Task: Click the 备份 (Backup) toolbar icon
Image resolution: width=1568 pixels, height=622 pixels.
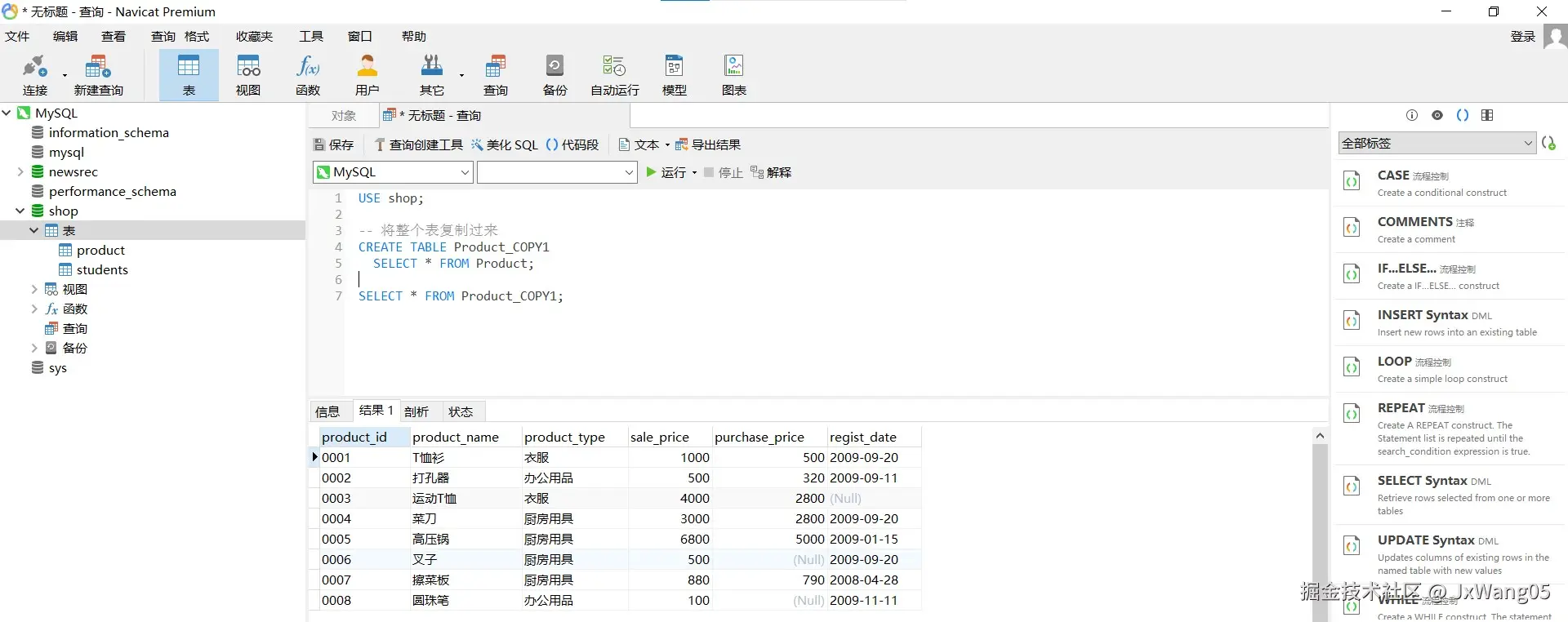Action: tap(555, 75)
